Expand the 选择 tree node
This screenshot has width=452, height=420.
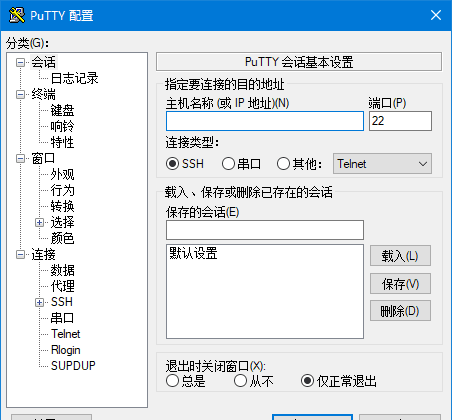39,222
